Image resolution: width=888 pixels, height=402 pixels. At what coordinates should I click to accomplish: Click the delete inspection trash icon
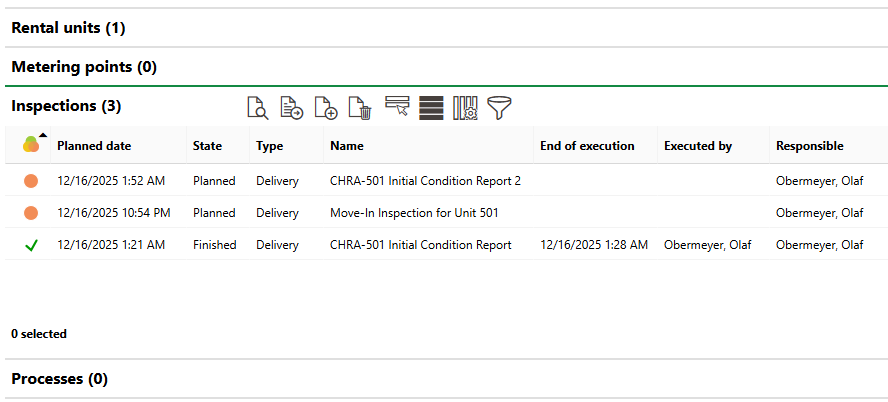pos(360,108)
